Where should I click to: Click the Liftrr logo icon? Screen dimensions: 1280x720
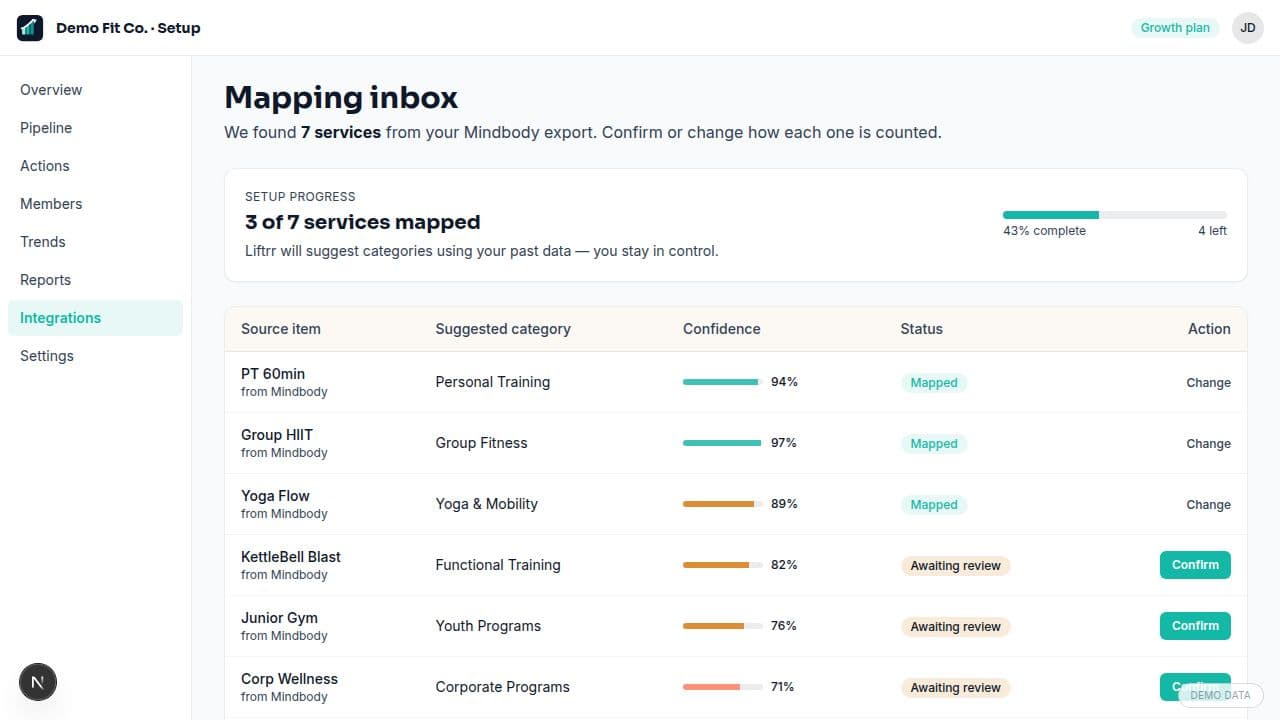30,28
